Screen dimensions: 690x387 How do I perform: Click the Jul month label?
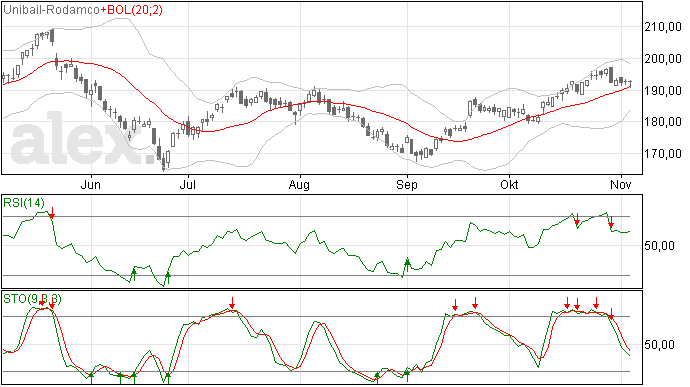point(187,184)
